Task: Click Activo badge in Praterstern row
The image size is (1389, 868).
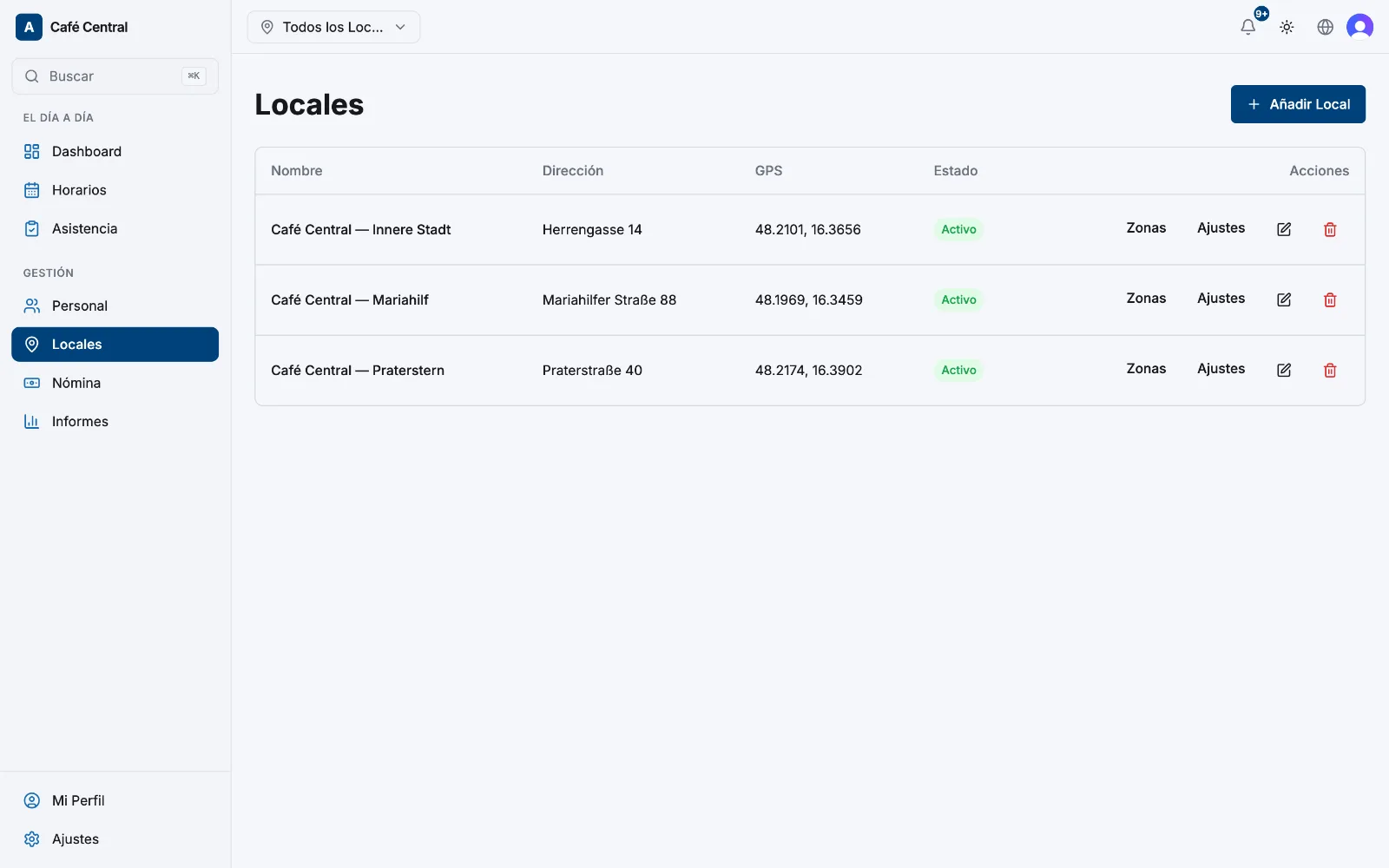Action: [958, 371]
